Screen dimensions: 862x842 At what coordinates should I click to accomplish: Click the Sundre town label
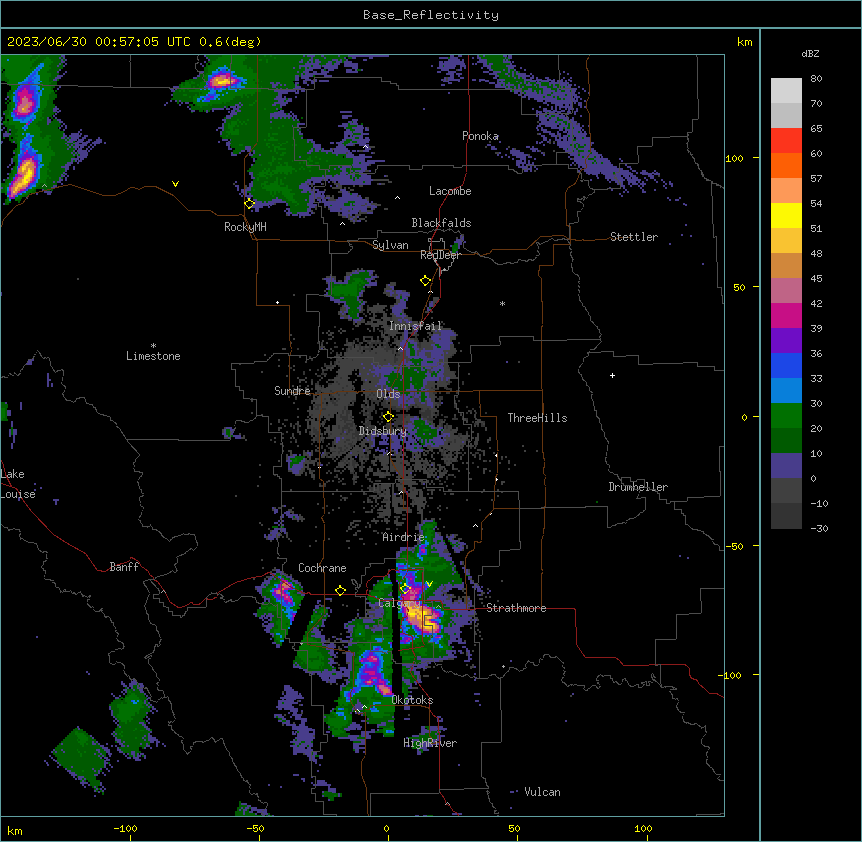tap(292, 391)
